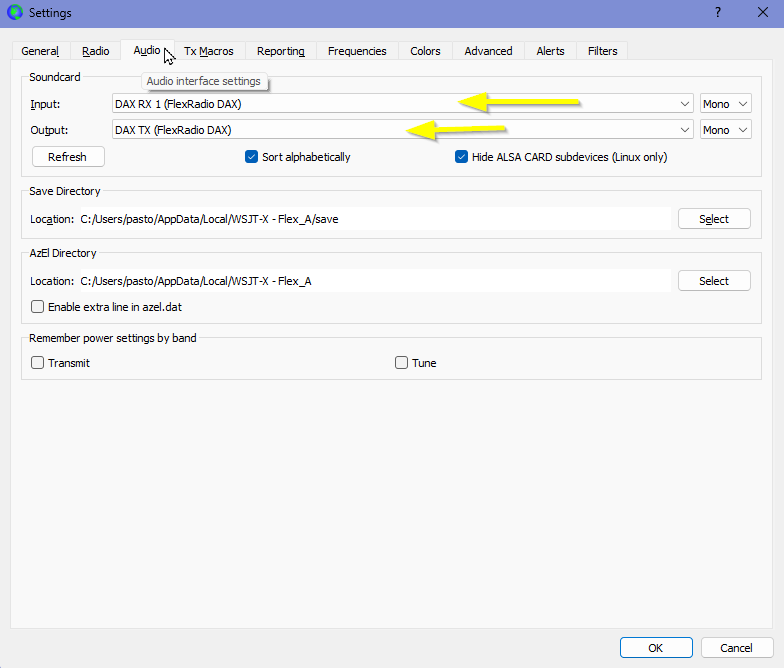This screenshot has height=668, width=784.
Task: Check the Transmit power setting box
Action: [38, 363]
